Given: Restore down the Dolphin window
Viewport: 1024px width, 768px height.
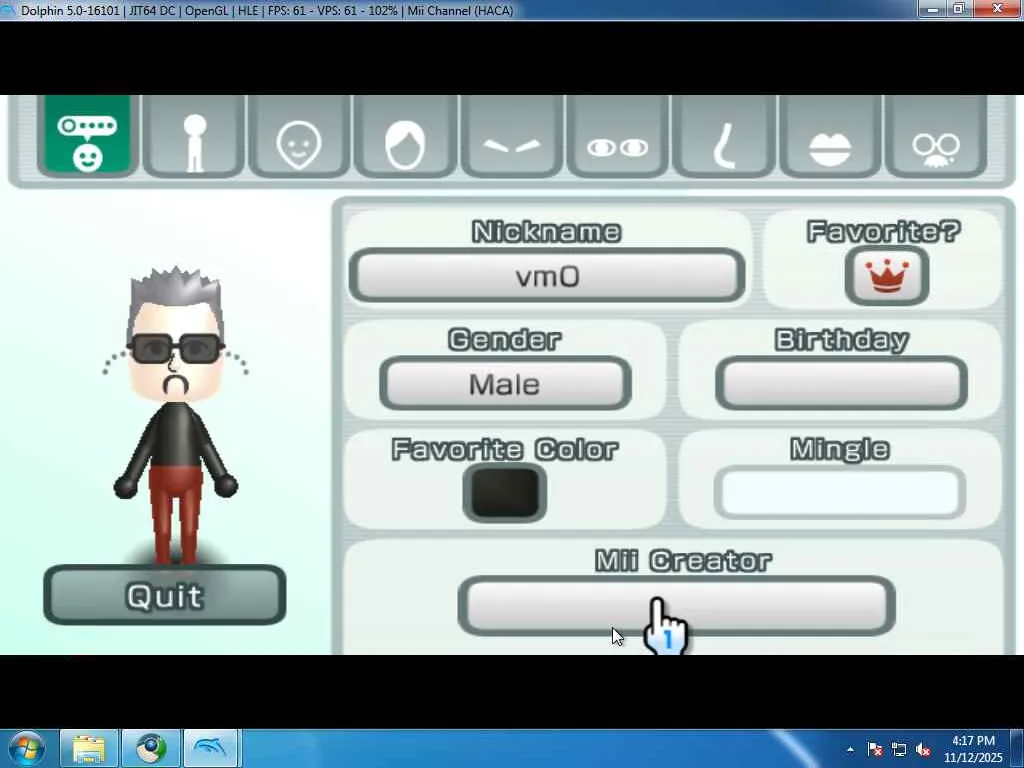Looking at the screenshot, I should click(959, 9).
